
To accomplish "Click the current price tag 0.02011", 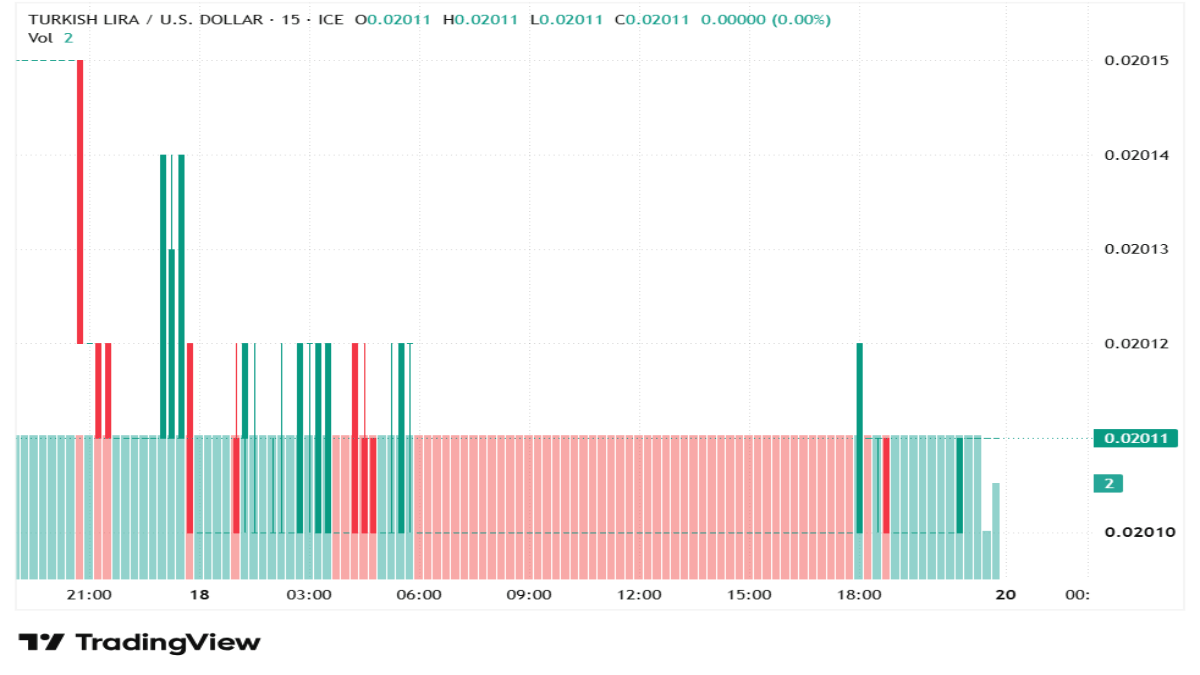I will tap(1135, 438).
